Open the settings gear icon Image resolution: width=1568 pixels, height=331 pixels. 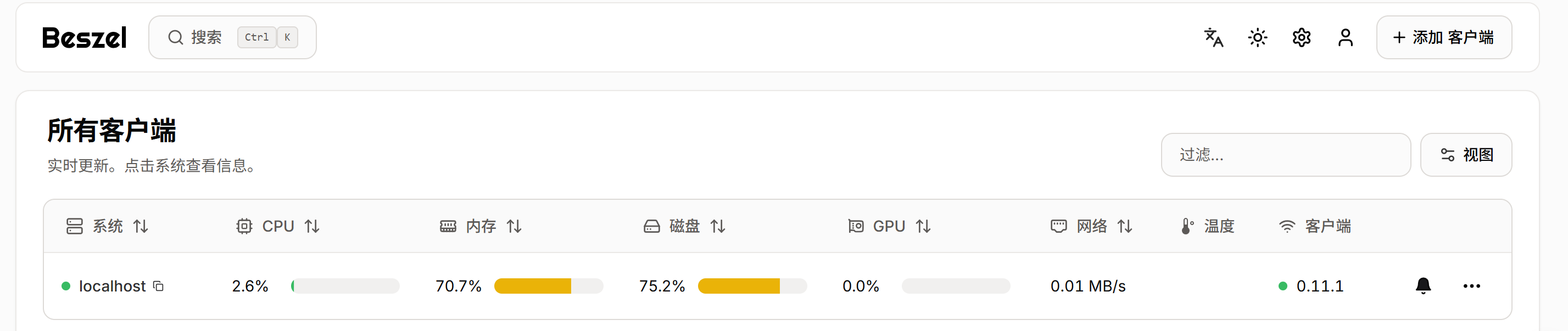1302,38
